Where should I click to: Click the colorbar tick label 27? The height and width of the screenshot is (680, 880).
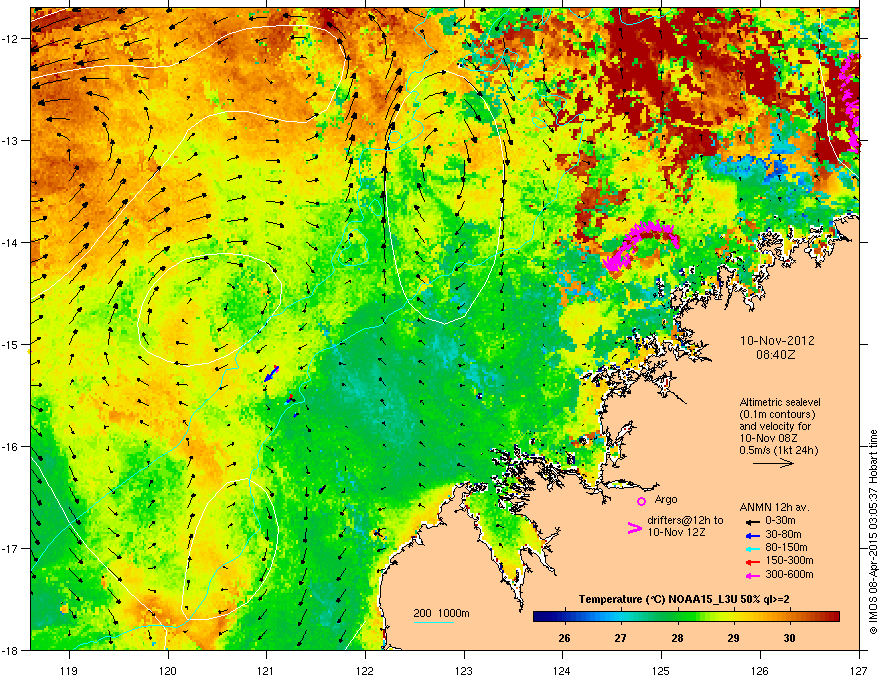621,638
